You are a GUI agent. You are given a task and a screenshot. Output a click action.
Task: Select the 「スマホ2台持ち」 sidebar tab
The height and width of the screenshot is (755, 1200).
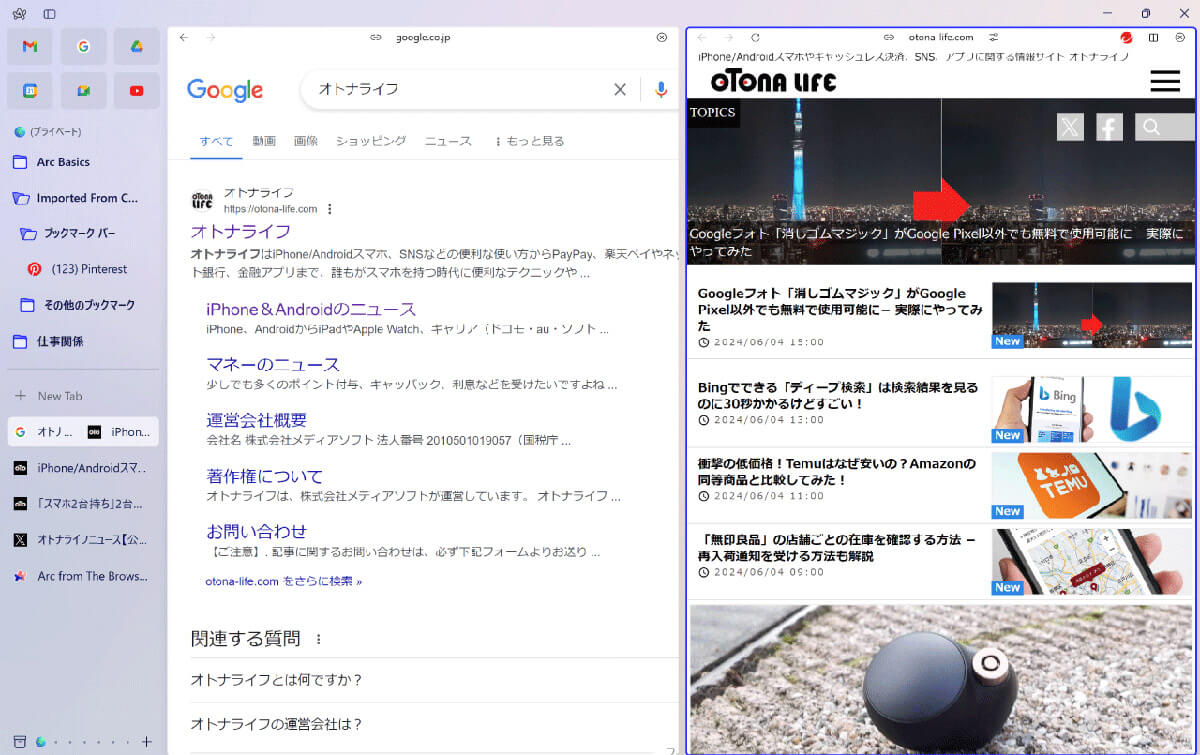[x=83, y=504]
